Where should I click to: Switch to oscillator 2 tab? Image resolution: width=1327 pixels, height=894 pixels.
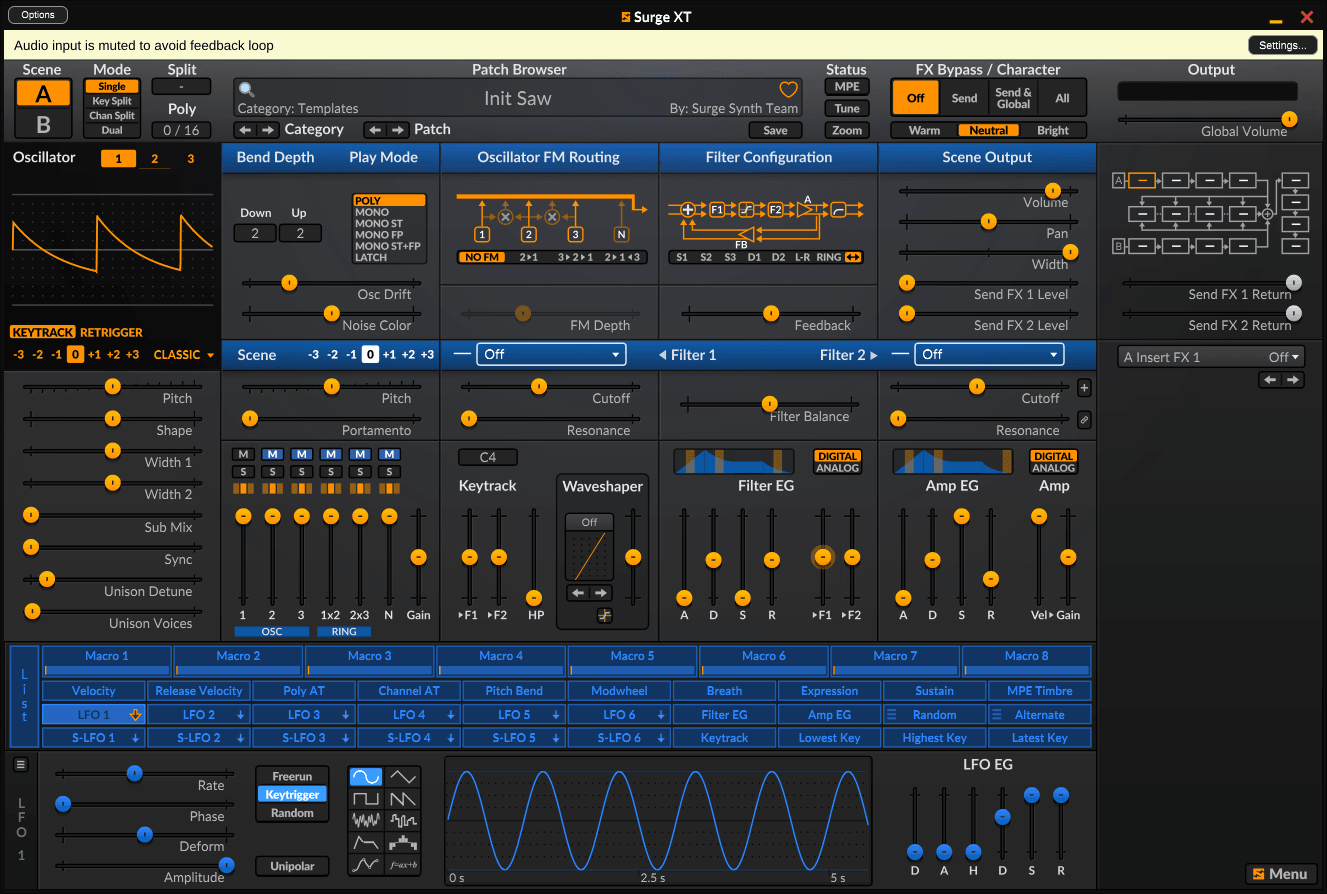point(154,159)
